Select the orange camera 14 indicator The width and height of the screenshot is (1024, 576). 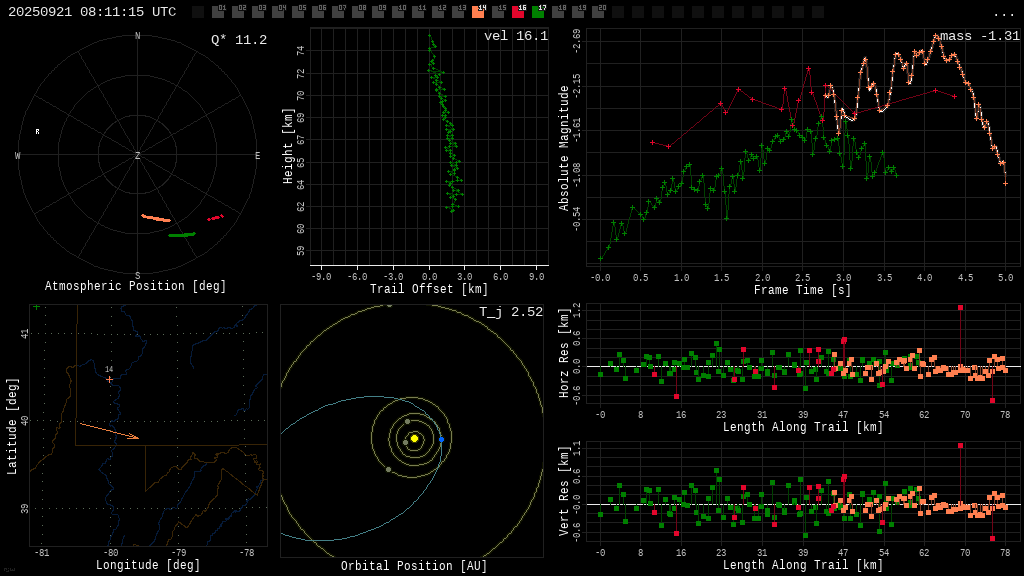(x=478, y=12)
